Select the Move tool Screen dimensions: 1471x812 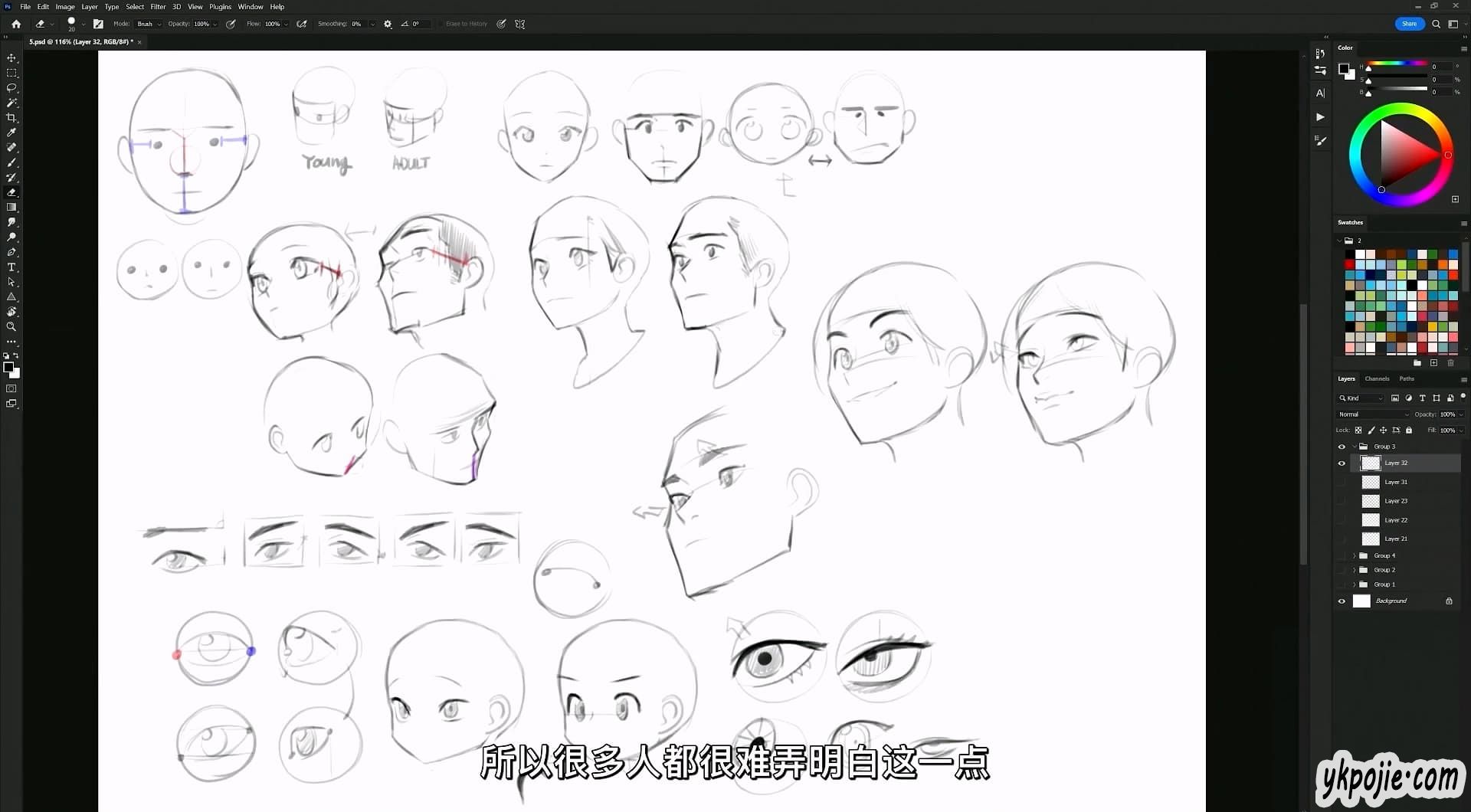(11, 58)
